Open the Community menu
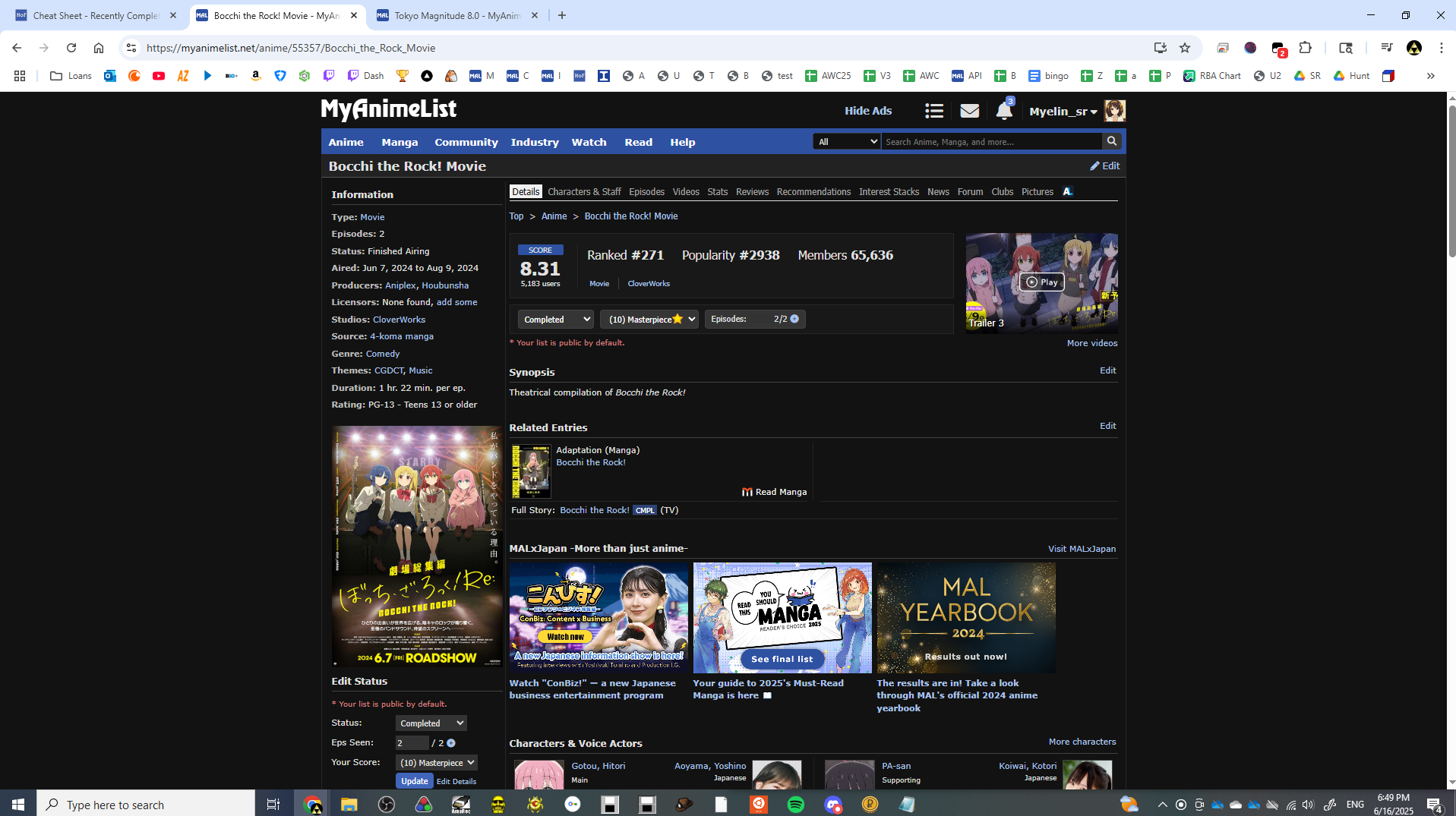 click(x=466, y=142)
